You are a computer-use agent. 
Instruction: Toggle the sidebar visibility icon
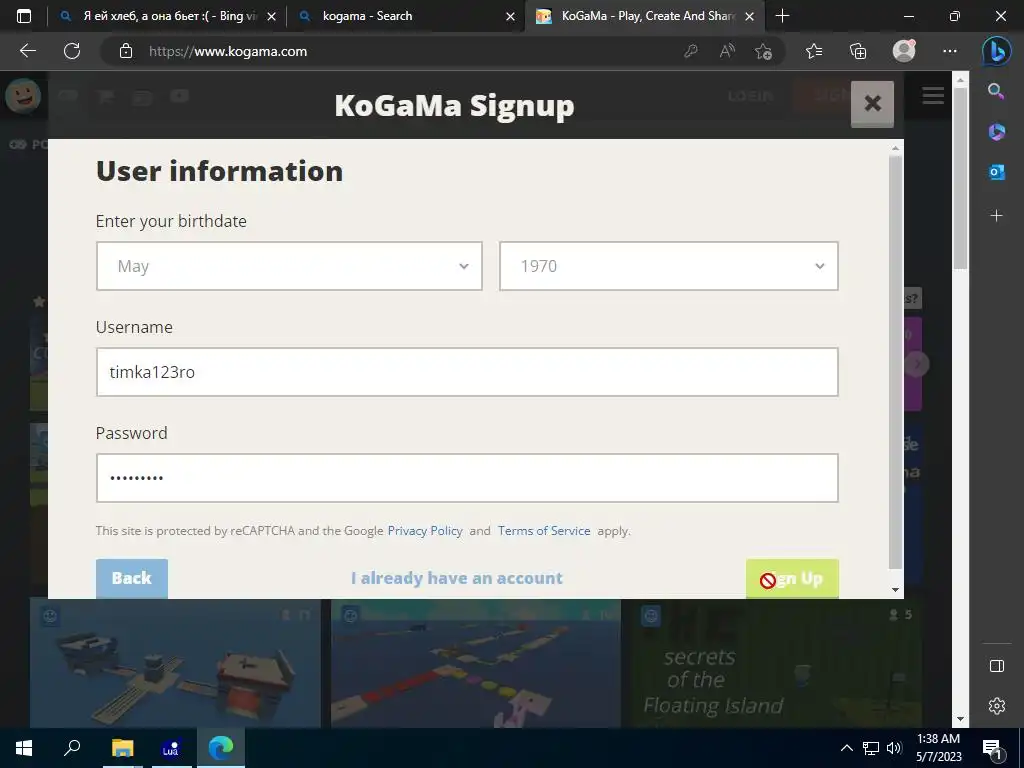click(997, 665)
